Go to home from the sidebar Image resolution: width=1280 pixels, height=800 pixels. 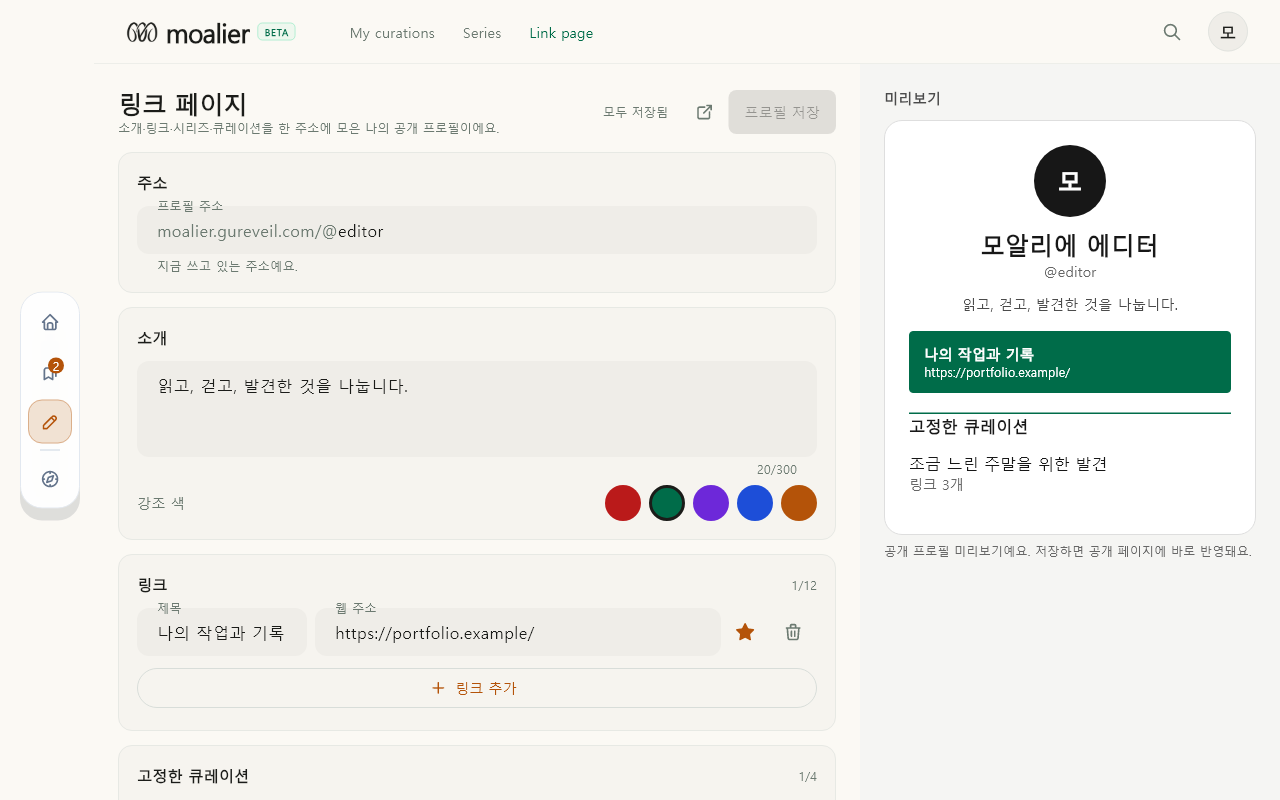(50, 322)
